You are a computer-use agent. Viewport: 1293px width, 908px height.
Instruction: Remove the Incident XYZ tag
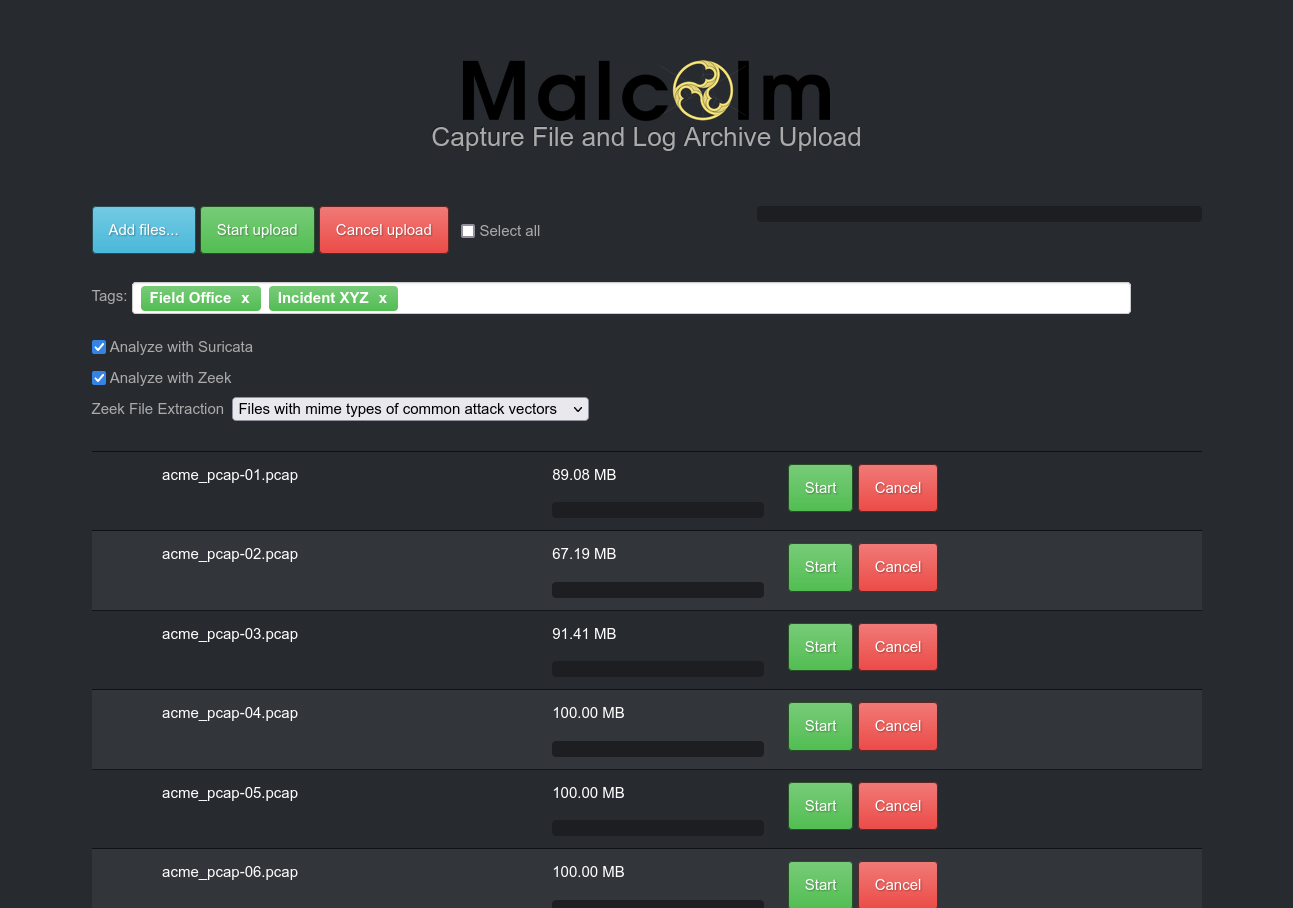coord(382,298)
